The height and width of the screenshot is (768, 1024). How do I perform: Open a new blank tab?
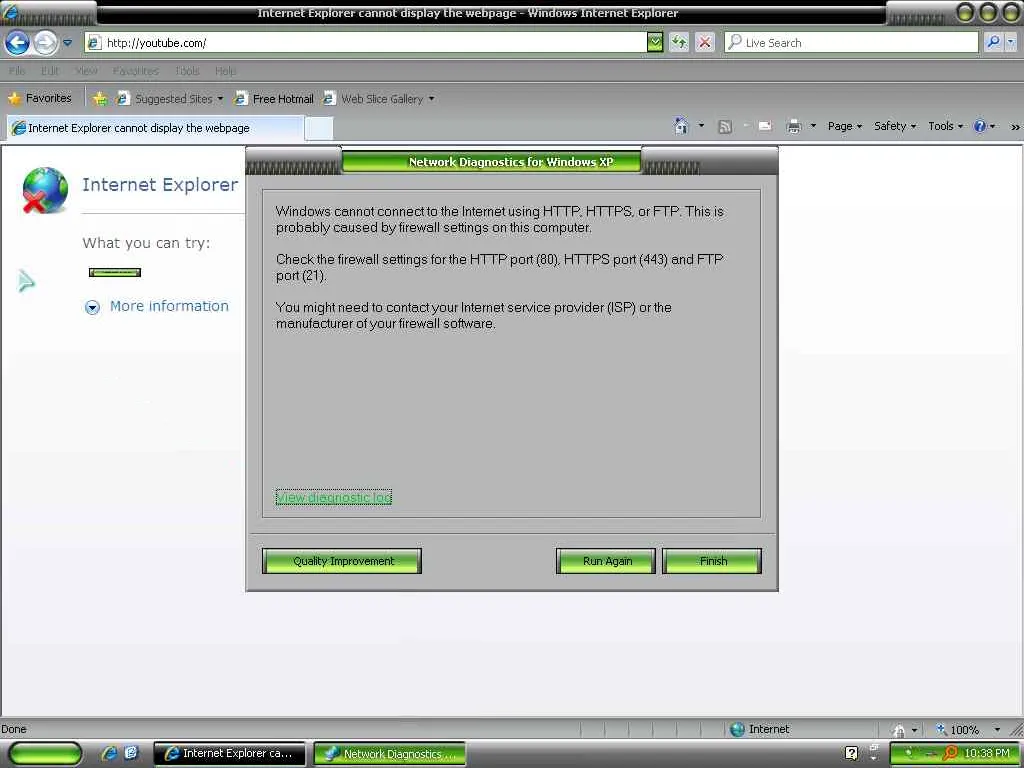(319, 129)
